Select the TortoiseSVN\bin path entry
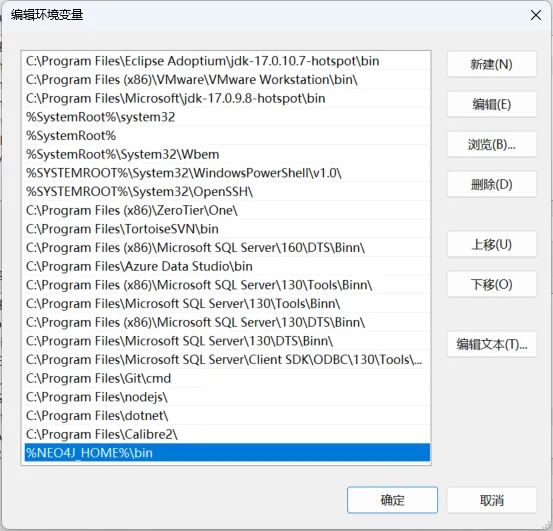The image size is (553, 531). [227, 229]
